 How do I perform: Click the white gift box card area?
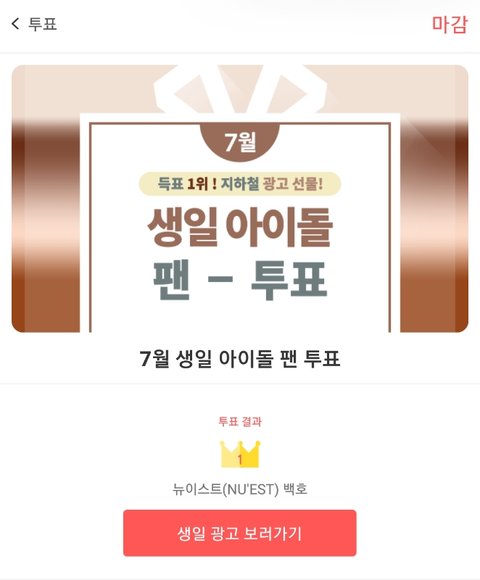point(240,223)
